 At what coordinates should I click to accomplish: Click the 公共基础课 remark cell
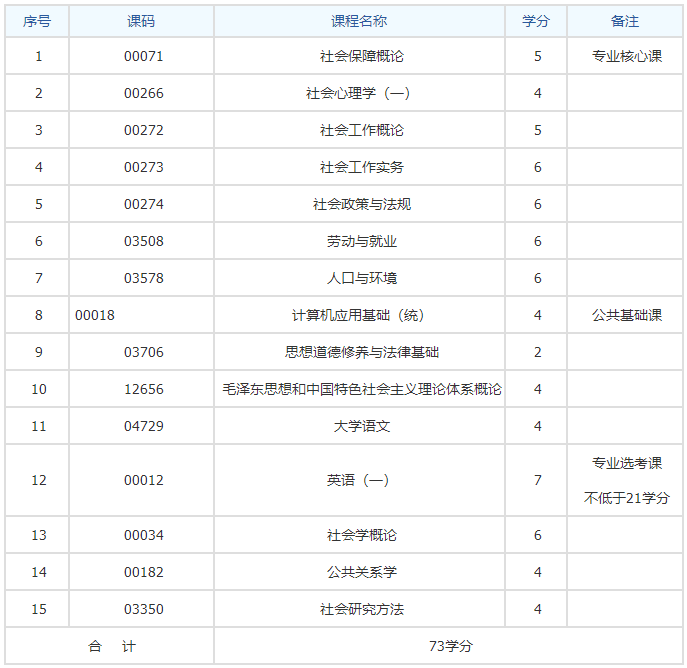pos(626,315)
